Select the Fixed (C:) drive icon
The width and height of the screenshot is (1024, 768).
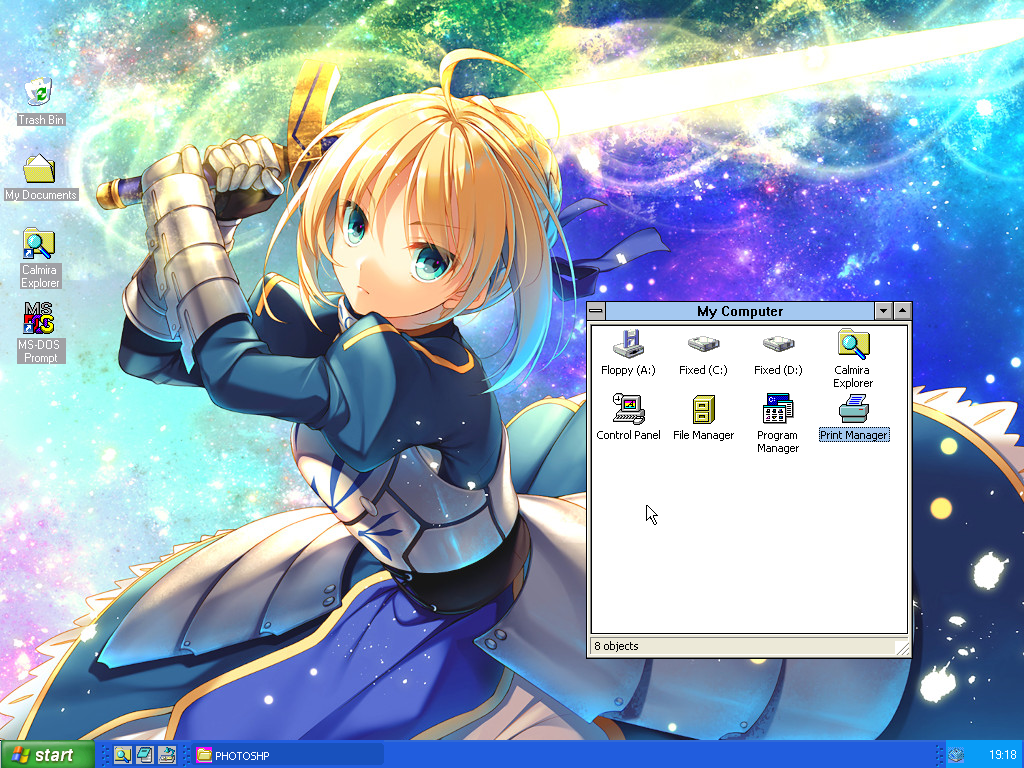coord(703,345)
